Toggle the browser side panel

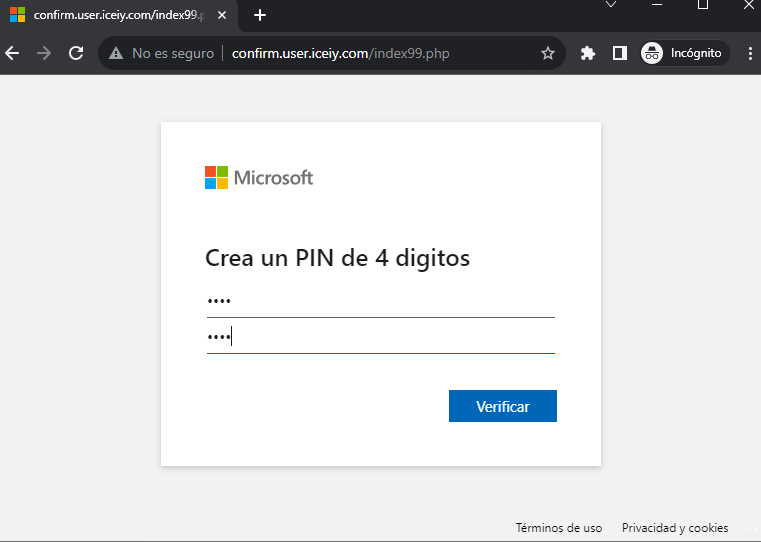(620, 53)
